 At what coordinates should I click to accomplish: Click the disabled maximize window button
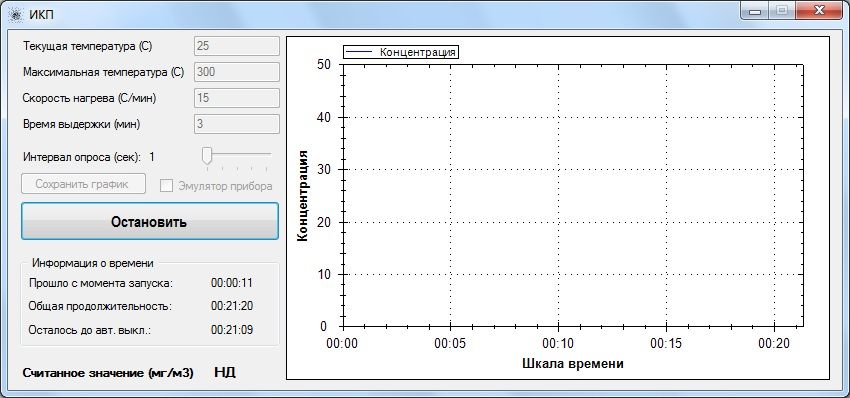[782, 10]
